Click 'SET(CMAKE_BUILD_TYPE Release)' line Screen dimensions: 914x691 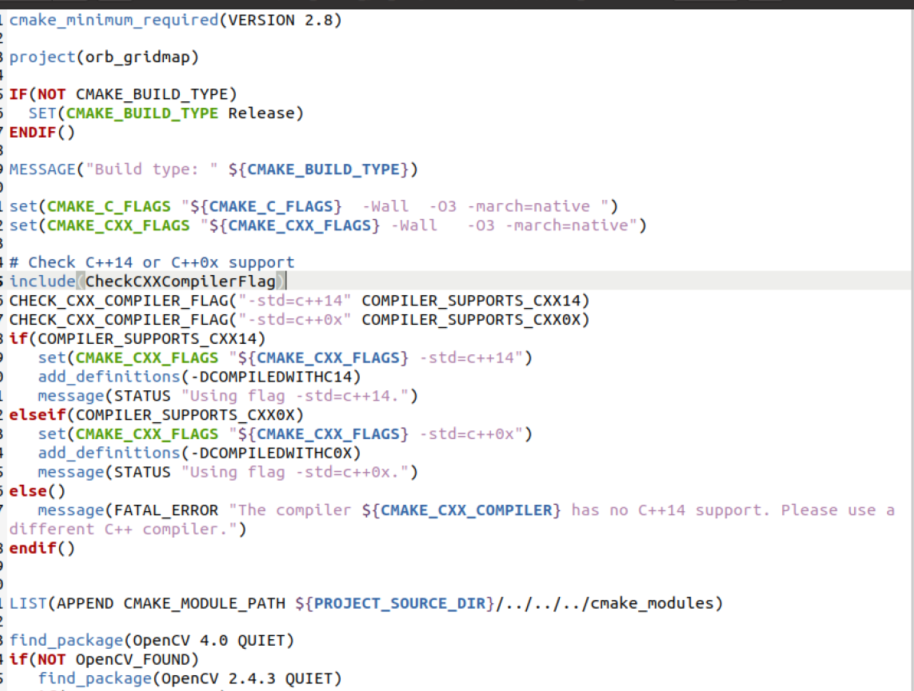(166, 113)
